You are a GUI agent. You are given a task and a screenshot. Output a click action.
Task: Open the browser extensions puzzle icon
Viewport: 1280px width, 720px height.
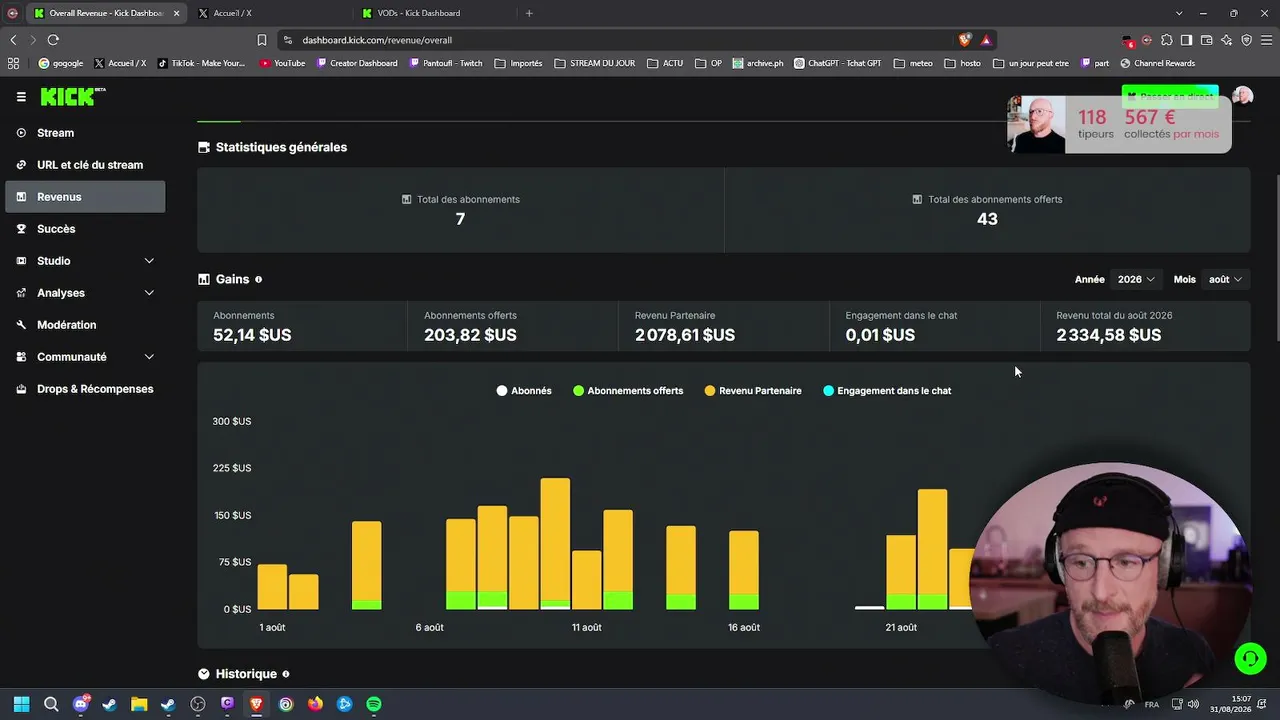1166,40
